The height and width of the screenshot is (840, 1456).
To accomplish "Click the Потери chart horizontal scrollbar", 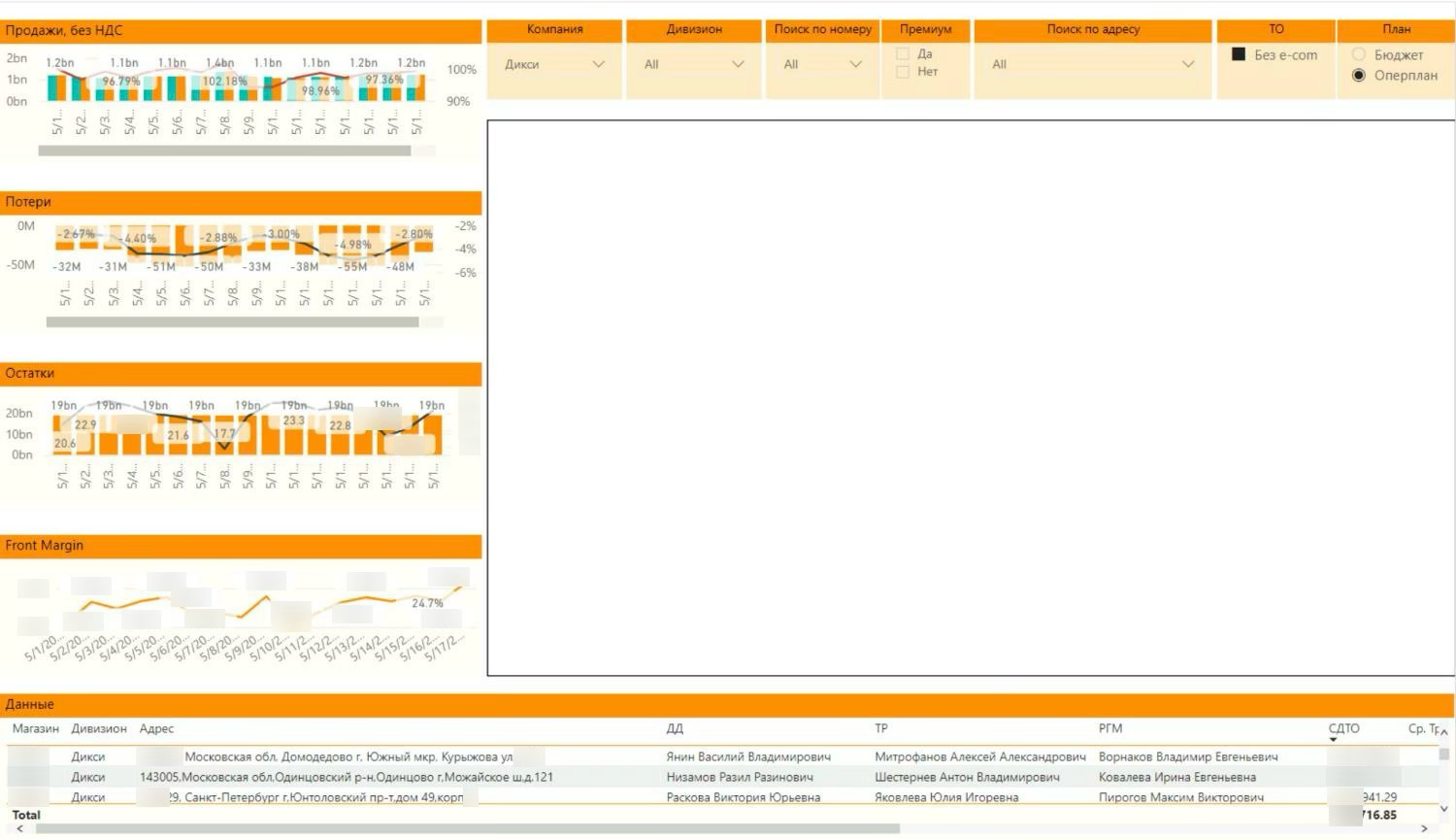I will pyautogui.click(x=233, y=321).
